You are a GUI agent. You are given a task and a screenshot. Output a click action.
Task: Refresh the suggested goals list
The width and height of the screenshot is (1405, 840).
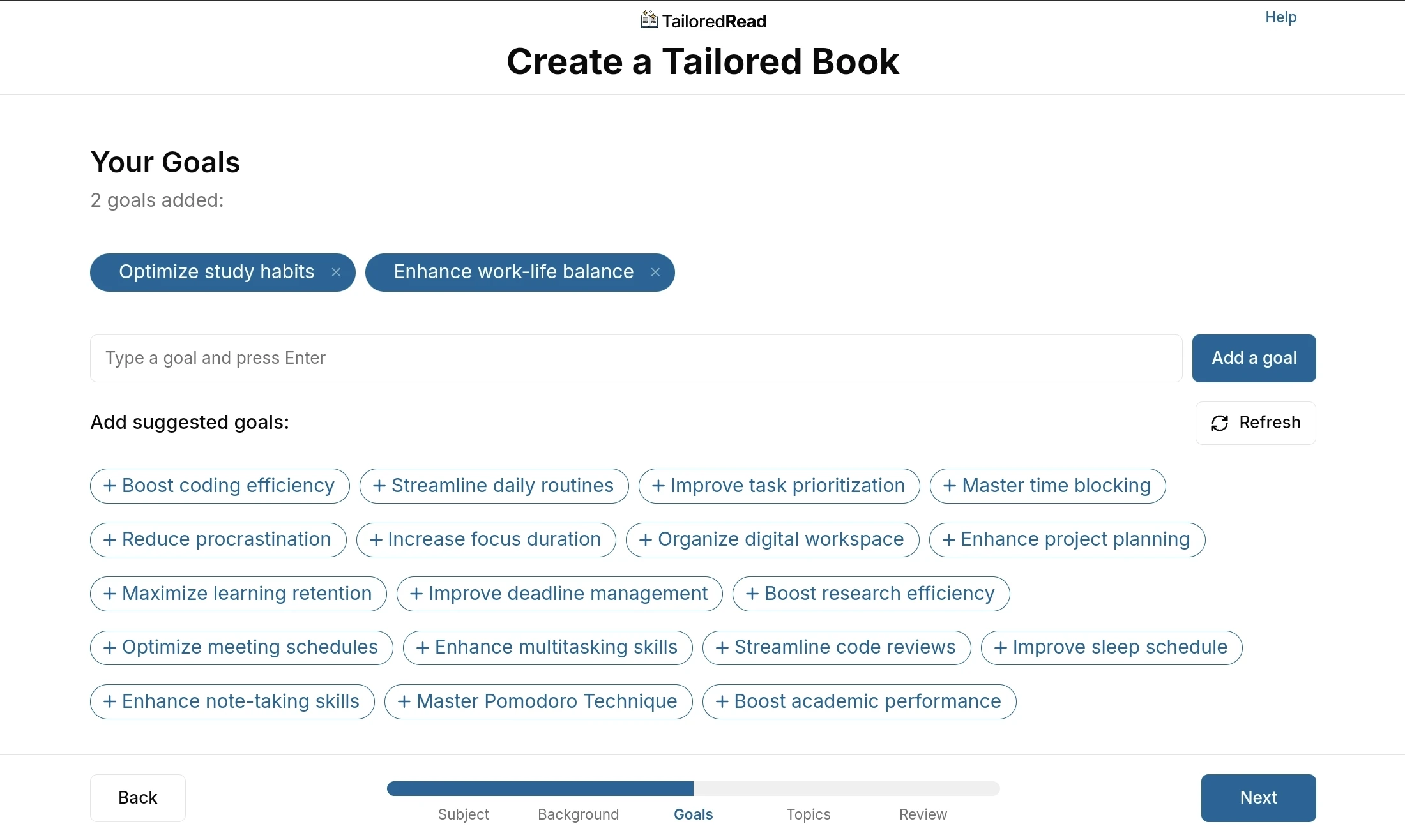point(1256,423)
